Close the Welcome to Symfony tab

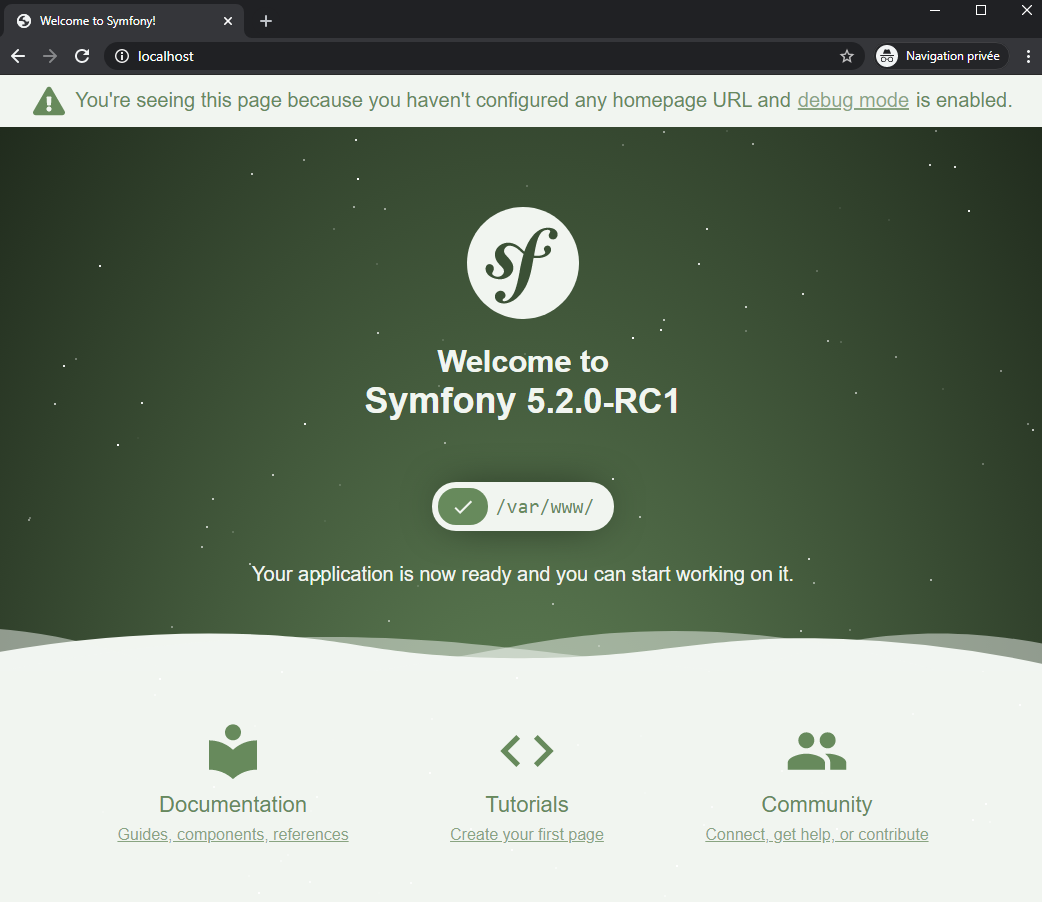pos(228,21)
